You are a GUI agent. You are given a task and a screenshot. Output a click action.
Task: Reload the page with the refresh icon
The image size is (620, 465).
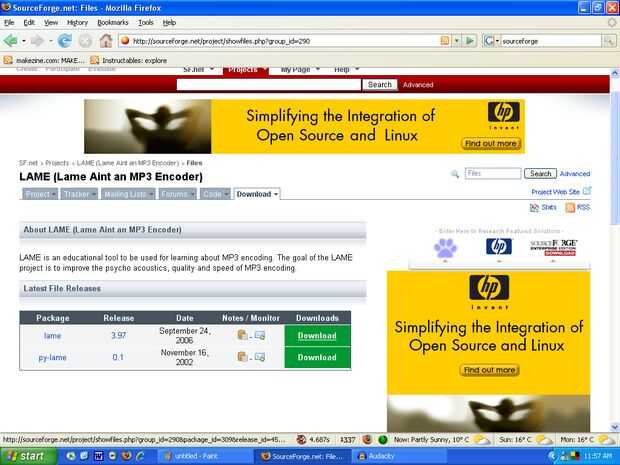[x=64, y=40]
